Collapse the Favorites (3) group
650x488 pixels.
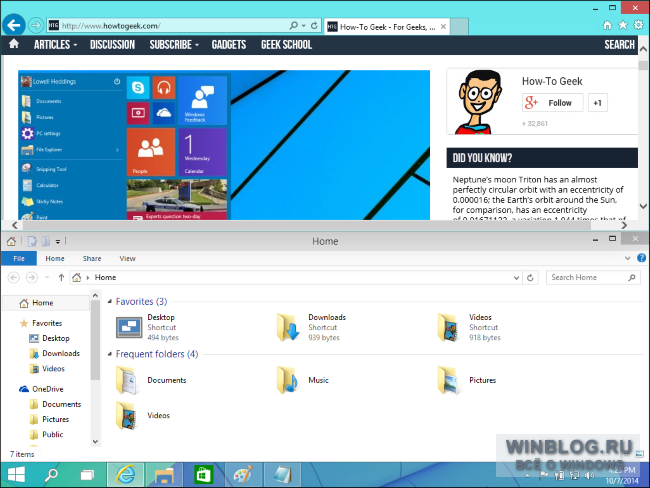click(110, 301)
